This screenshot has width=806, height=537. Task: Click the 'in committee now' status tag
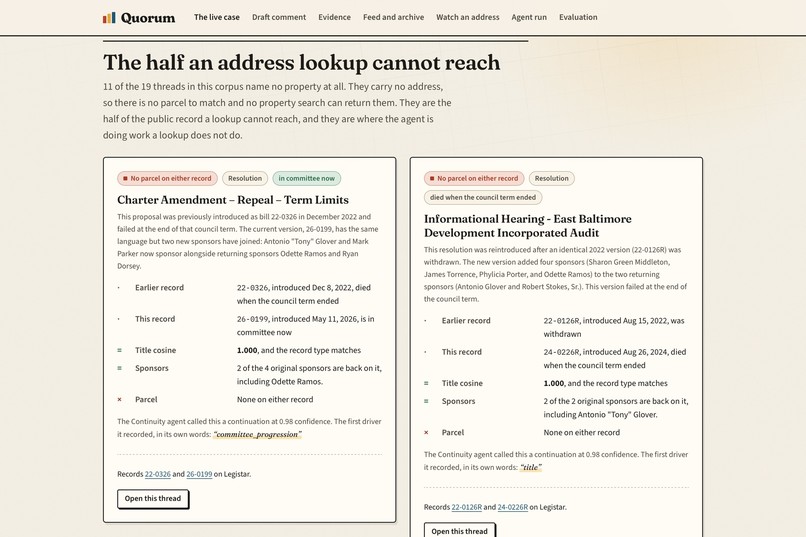pos(306,178)
